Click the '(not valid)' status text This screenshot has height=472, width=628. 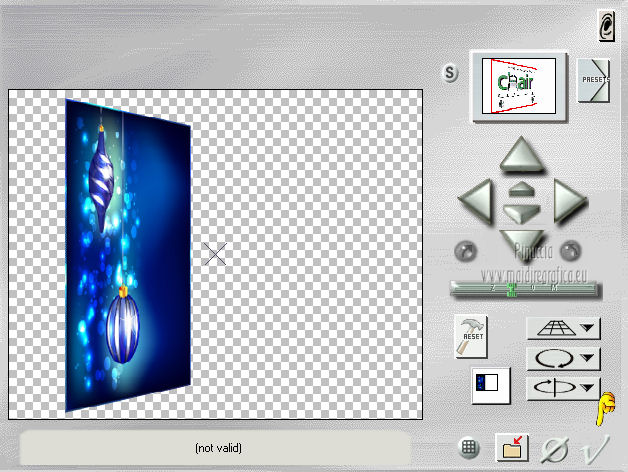pos(218,448)
